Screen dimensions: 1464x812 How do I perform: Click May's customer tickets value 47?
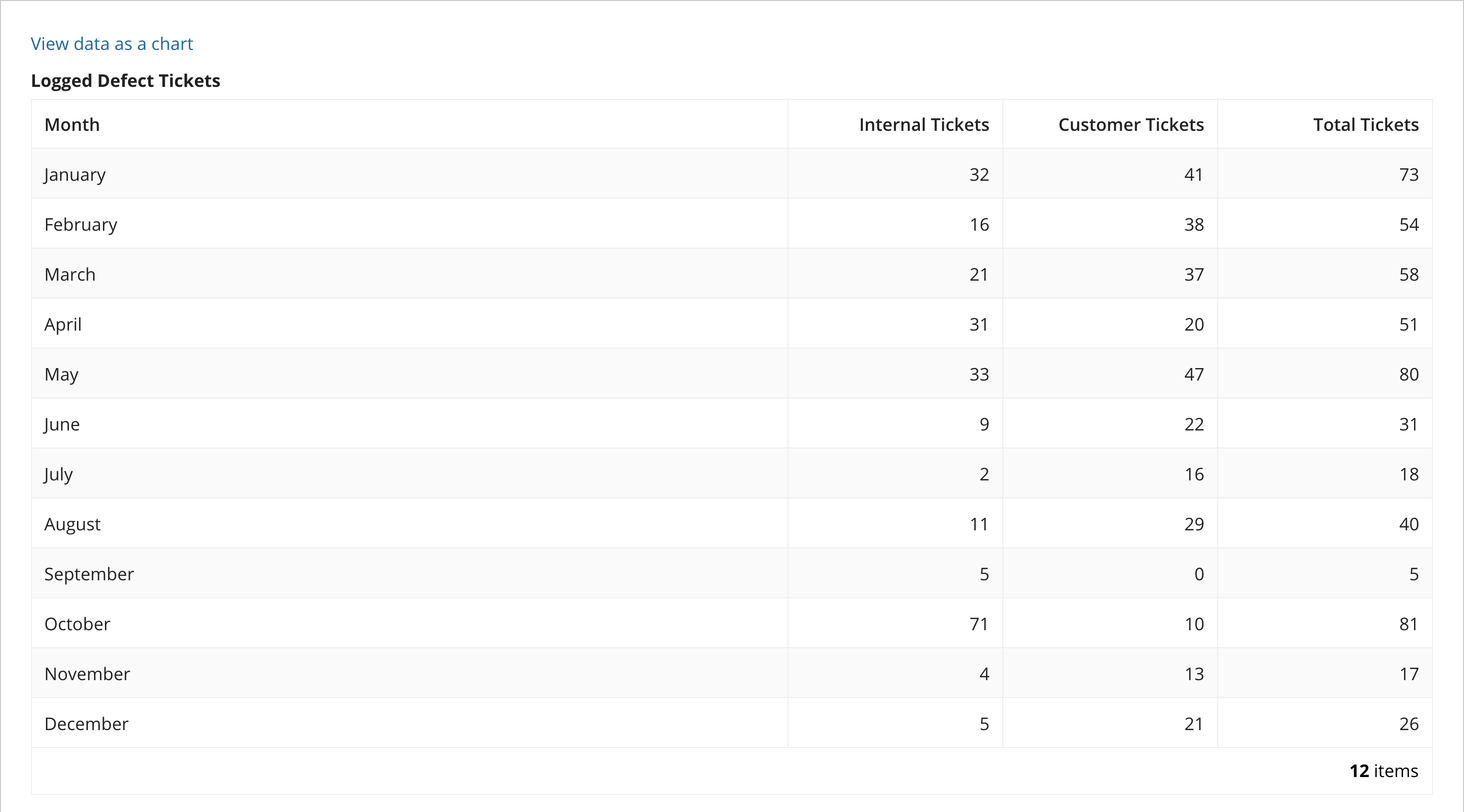[1194, 374]
